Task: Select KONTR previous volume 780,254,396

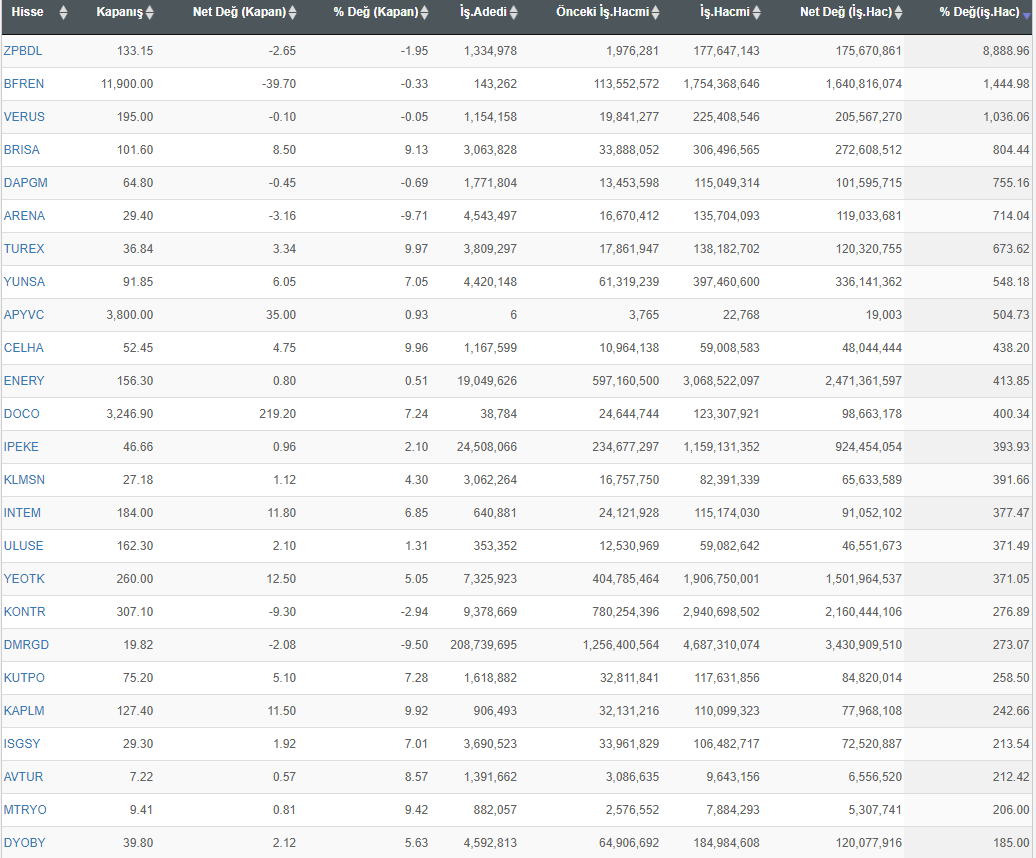Action: [x=626, y=612]
